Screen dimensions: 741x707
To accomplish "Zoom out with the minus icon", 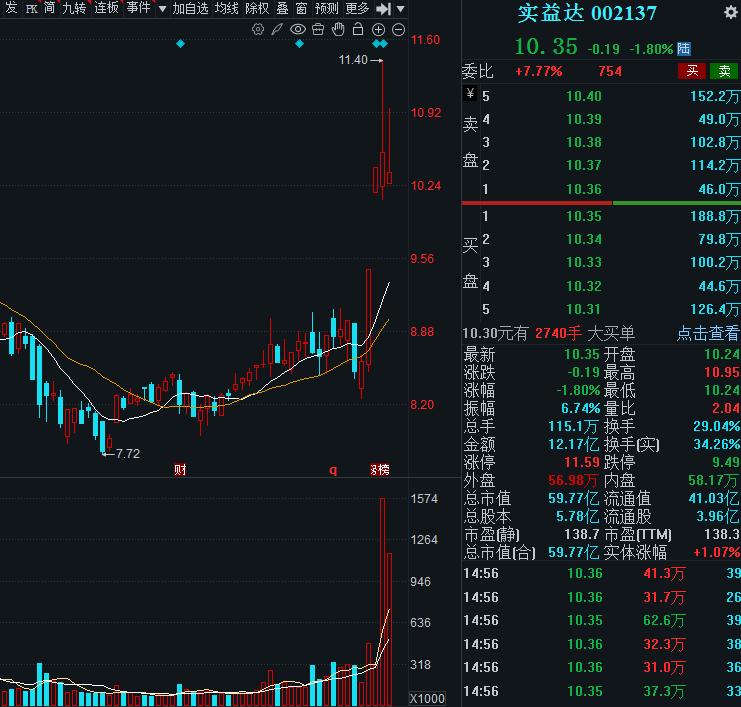I will (399, 30).
